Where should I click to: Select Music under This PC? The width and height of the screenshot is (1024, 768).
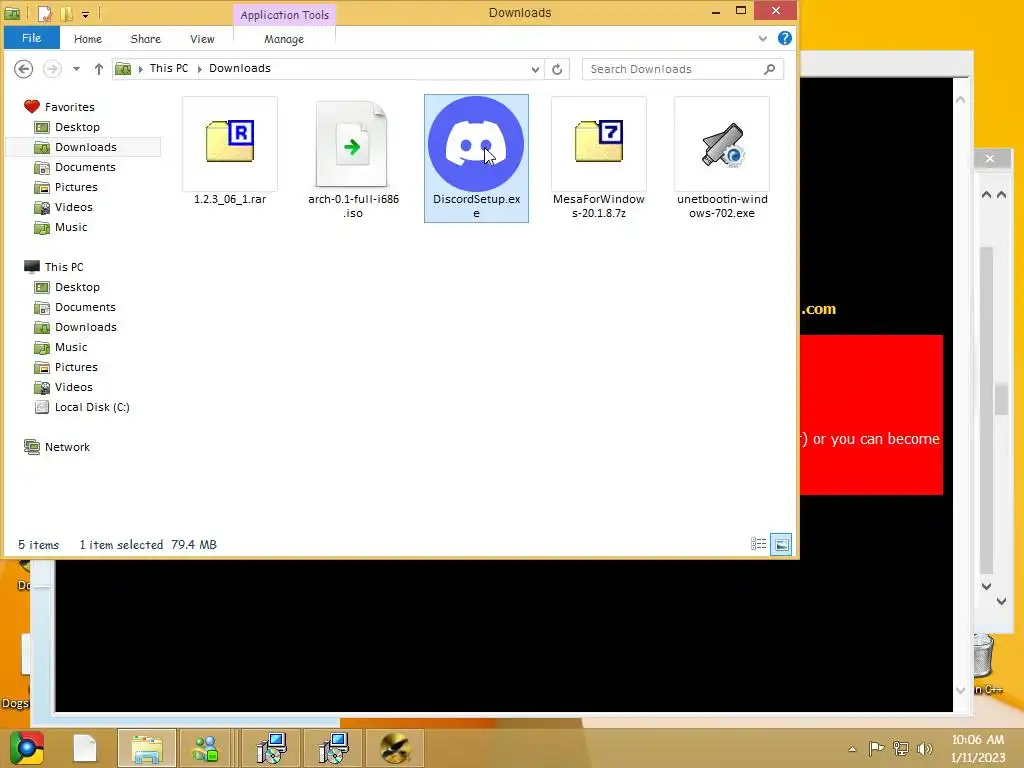click(71, 347)
